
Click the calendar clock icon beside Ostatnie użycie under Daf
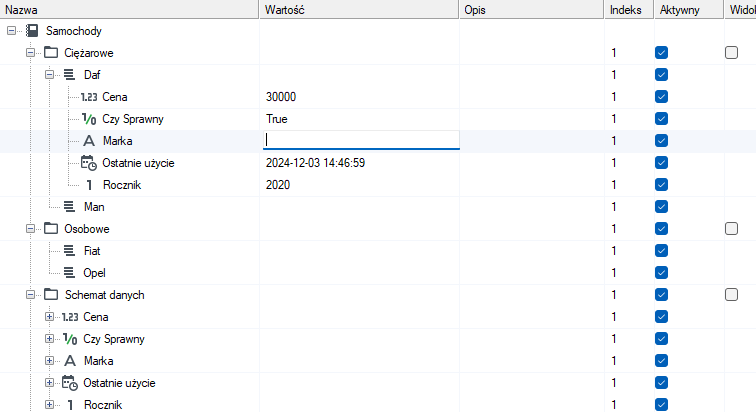coord(89,163)
